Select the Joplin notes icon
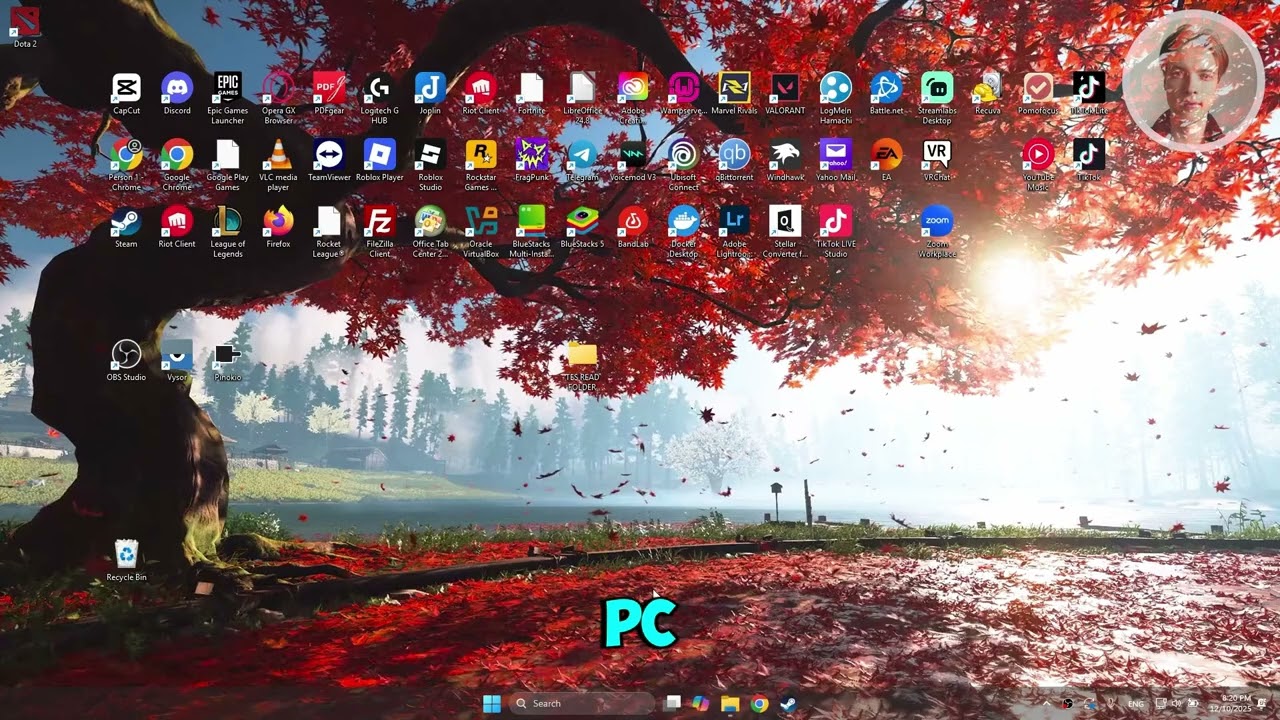This screenshot has height=720, width=1280. 430,94
